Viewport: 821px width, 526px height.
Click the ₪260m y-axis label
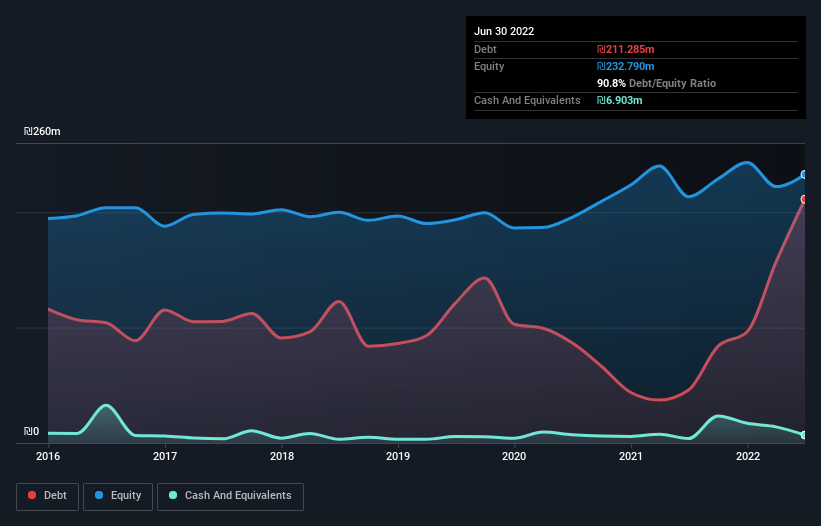click(42, 131)
